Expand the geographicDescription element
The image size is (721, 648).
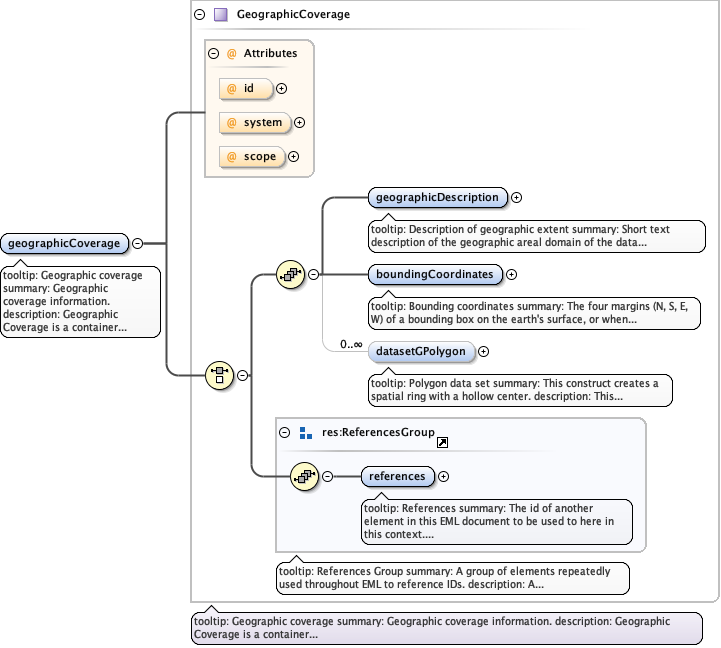(517, 198)
